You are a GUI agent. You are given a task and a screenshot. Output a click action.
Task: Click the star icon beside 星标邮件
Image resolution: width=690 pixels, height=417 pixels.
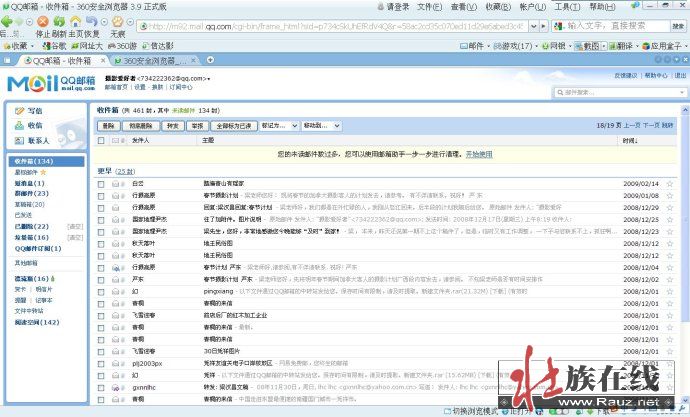[x=43, y=173]
